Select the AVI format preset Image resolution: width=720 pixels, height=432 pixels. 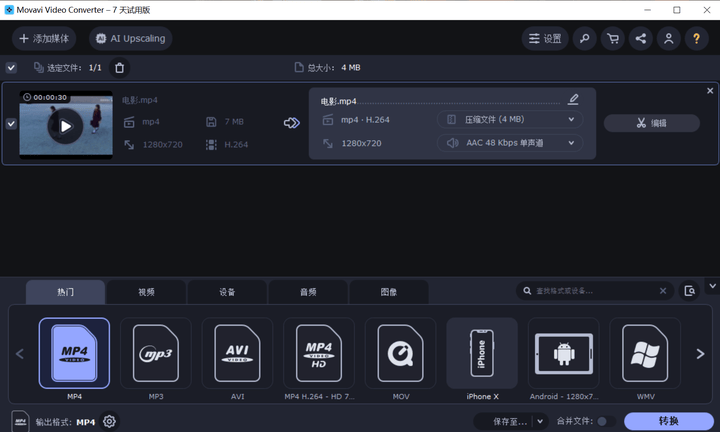coord(237,353)
